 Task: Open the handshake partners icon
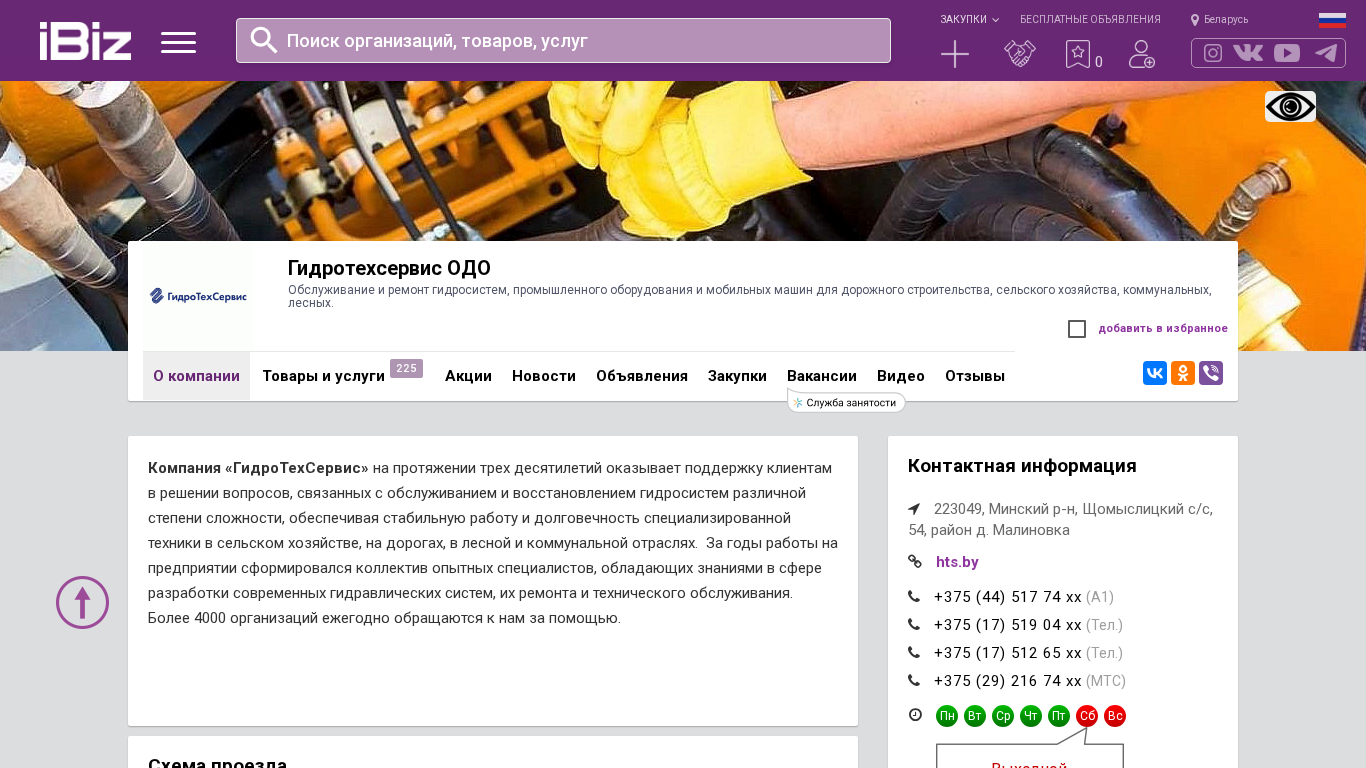point(1019,54)
